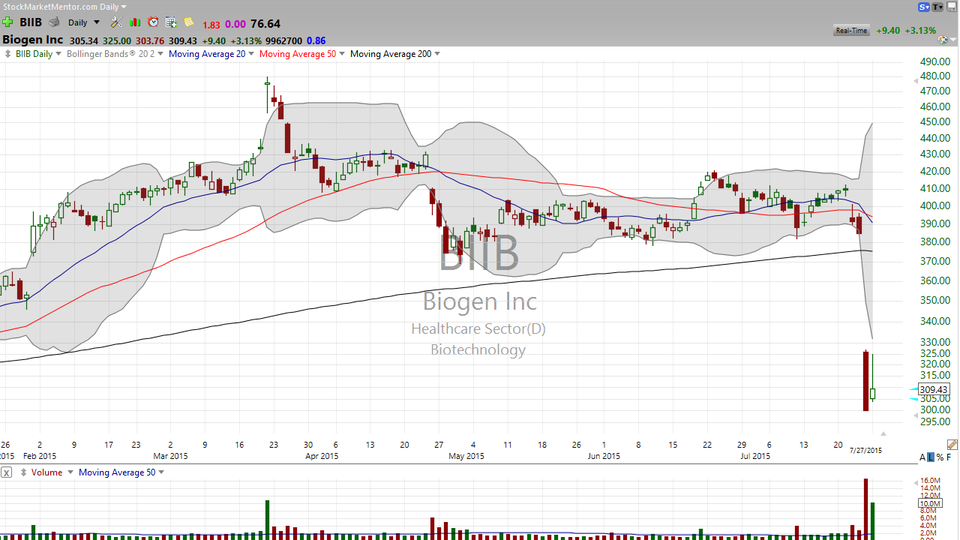Screen dimensions: 960x540
Task: Expand the Moving Average 200 menu
Action: coord(437,54)
